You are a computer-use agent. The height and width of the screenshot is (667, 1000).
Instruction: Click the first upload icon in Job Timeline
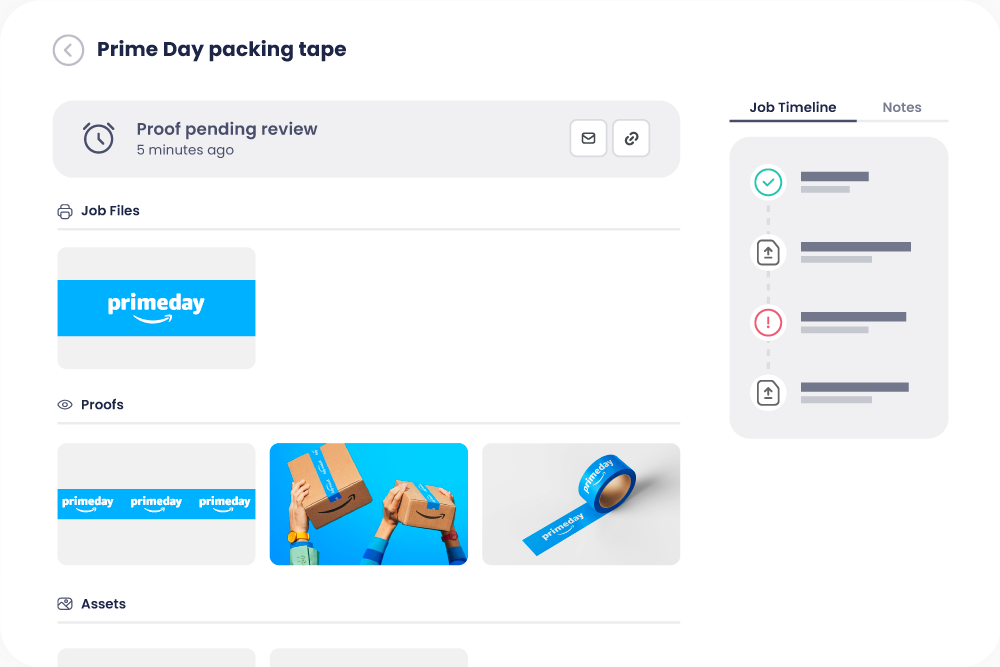[768, 252]
